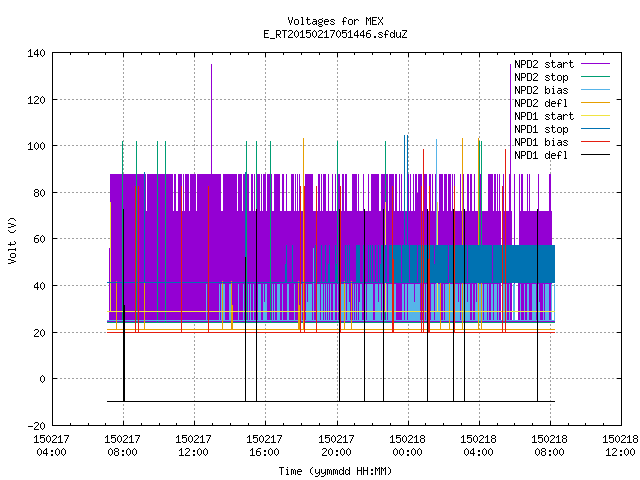The height and width of the screenshot is (480, 640).
Task: Click the 'NPD2 stop' legend label
Action: coord(541,77)
